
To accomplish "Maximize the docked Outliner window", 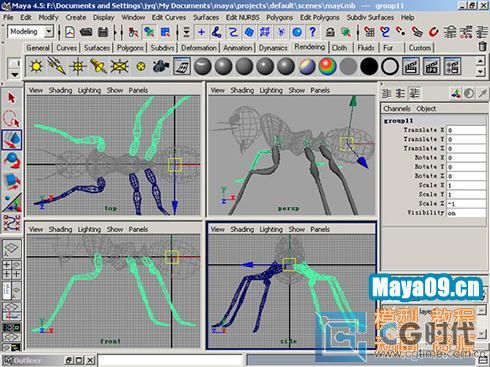I will pos(79,360).
